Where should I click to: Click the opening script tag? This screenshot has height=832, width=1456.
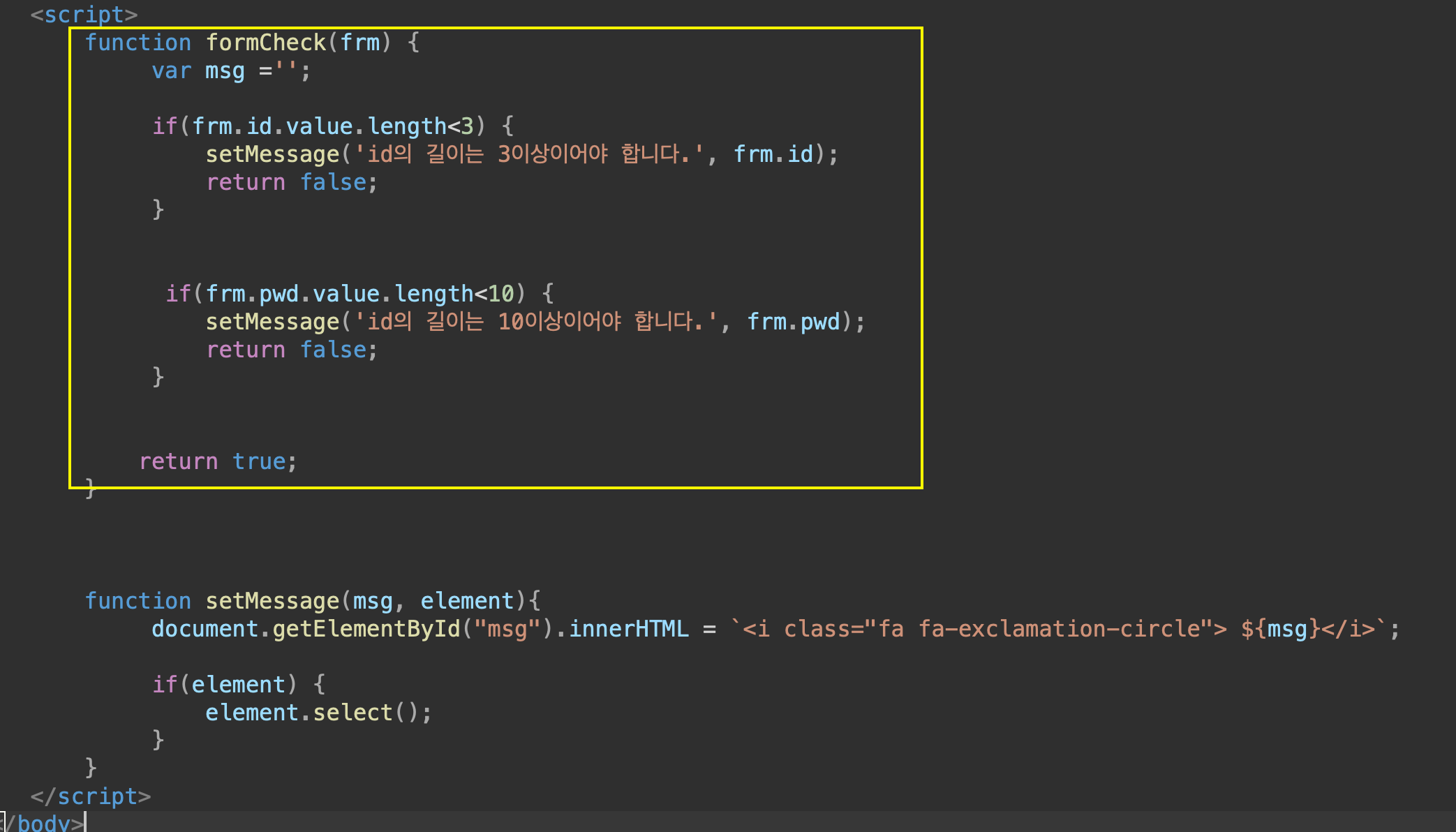(84, 14)
